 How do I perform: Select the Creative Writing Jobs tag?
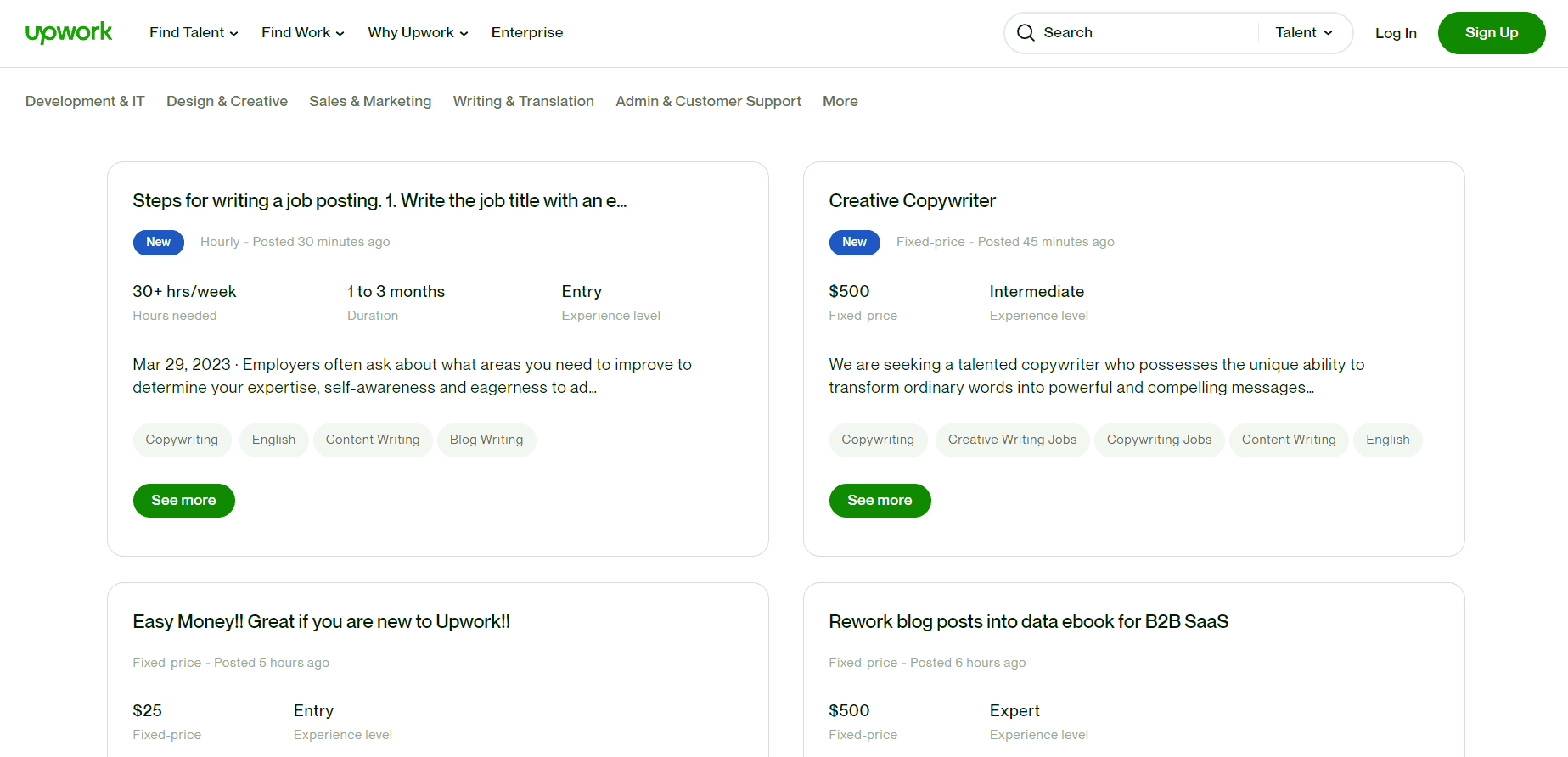(x=1012, y=440)
